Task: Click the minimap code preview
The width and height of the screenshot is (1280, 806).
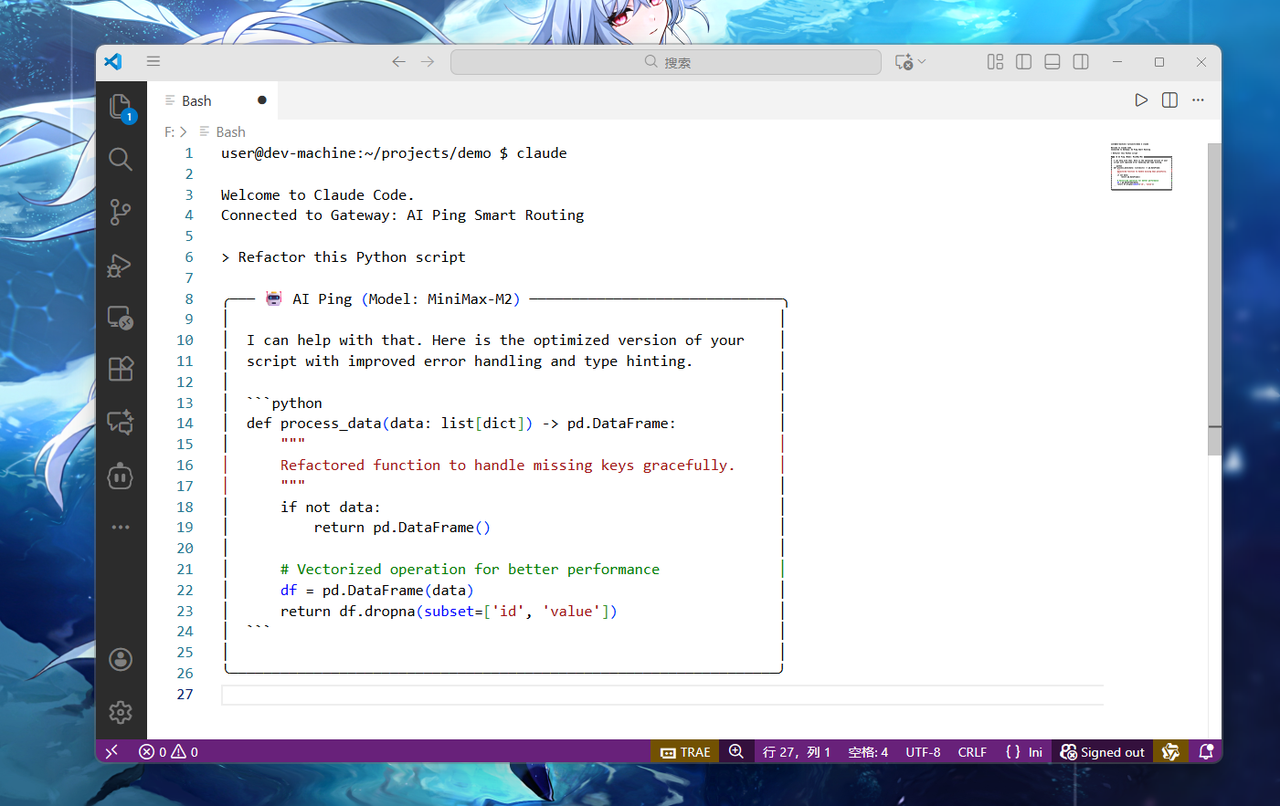Action: coord(1141,167)
